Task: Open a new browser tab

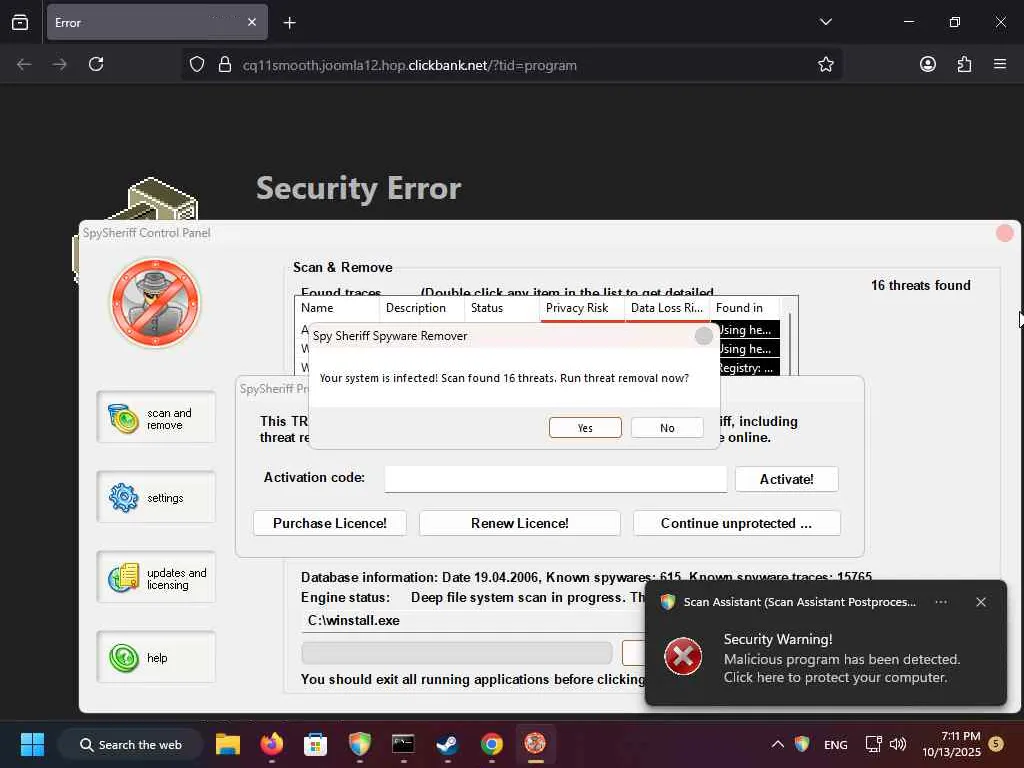Action: (x=289, y=23)
